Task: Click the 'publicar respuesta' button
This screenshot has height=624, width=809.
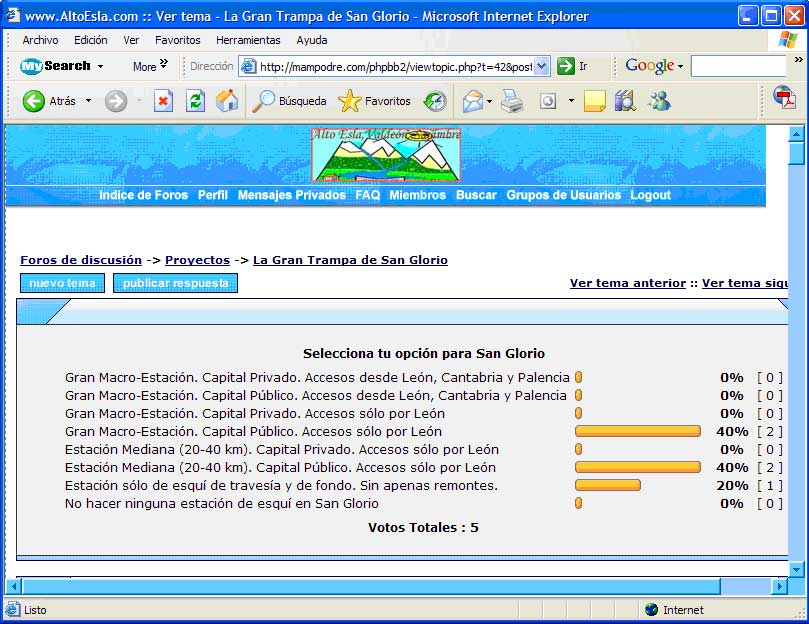Action: coord(175,283)
